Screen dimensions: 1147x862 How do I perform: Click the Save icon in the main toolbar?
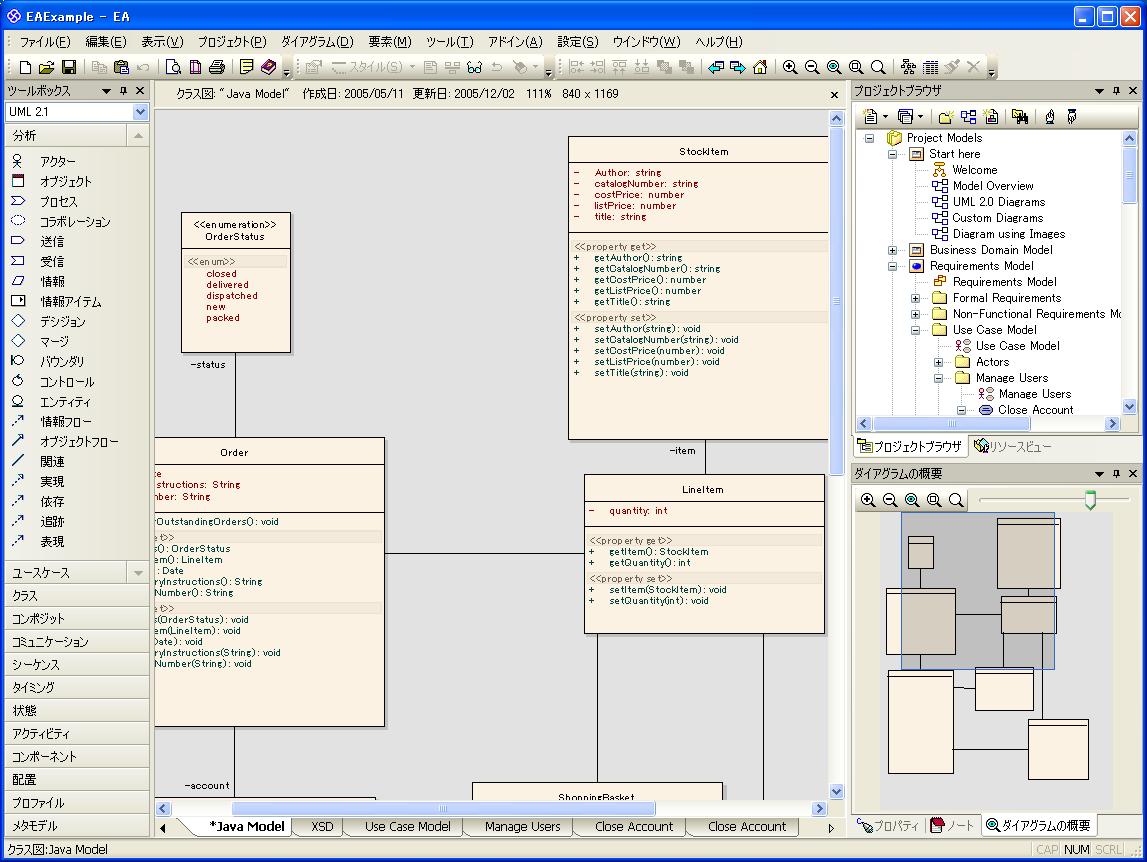tap(69, 67)
